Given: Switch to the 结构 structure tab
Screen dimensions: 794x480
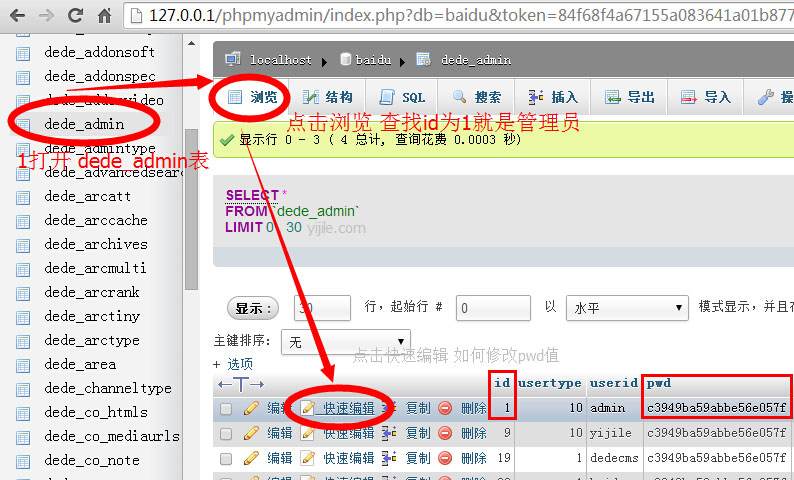Looking at the screenshot, I should tap(328, 97).
